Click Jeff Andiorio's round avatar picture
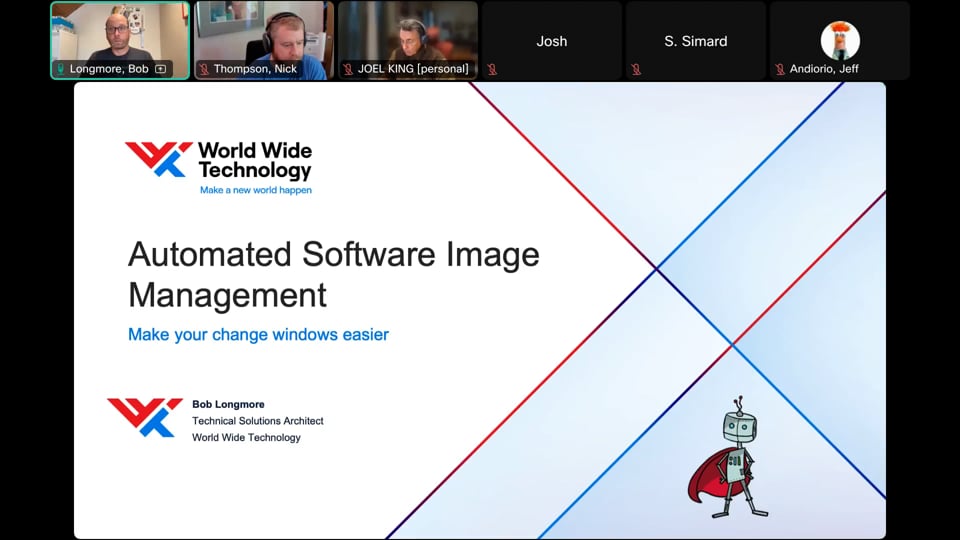Image resolution: width=960 pixels, height=540 pixels. [x=840, y=40]
